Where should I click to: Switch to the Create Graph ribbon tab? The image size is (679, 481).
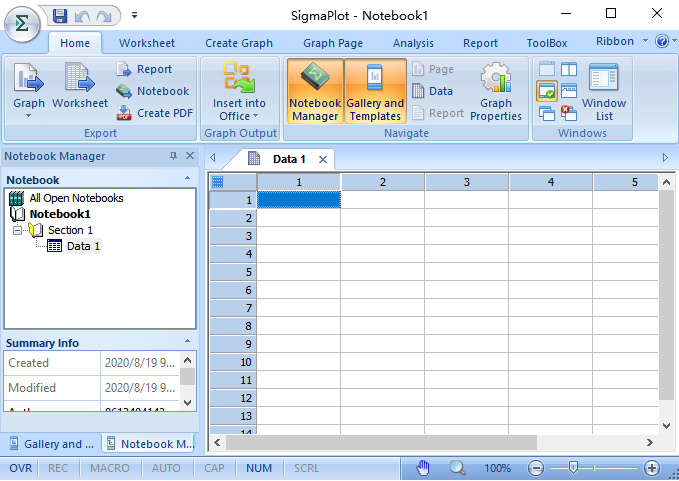coord(238,43)
